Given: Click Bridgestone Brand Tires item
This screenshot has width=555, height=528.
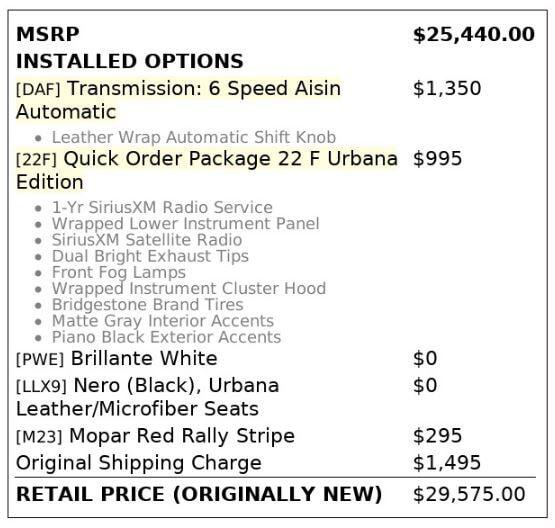Looking at the screenshot, I should [148, 305].
